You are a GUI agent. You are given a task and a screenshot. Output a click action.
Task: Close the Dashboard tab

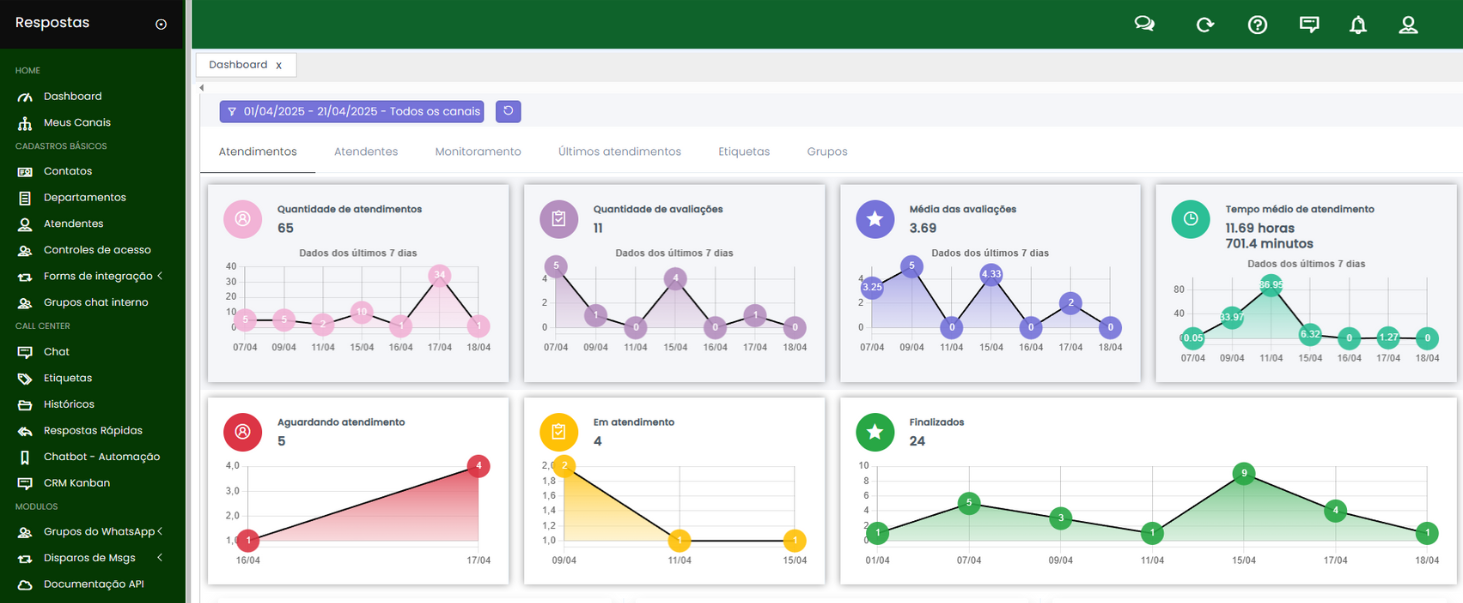tap(279, 66)
